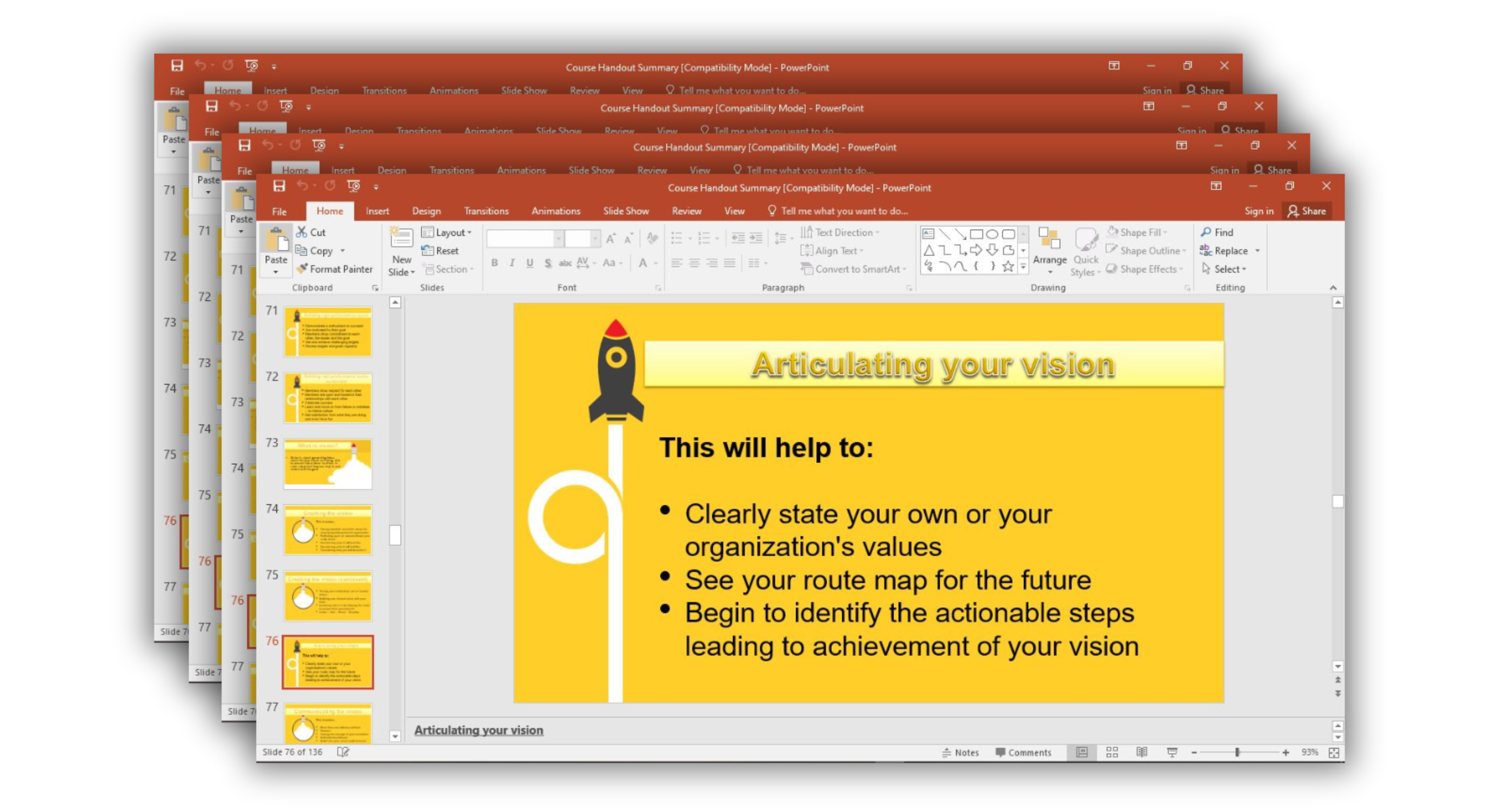
Task: Start the slide show from the status bar icon
Action: [x=1172, y=752]
